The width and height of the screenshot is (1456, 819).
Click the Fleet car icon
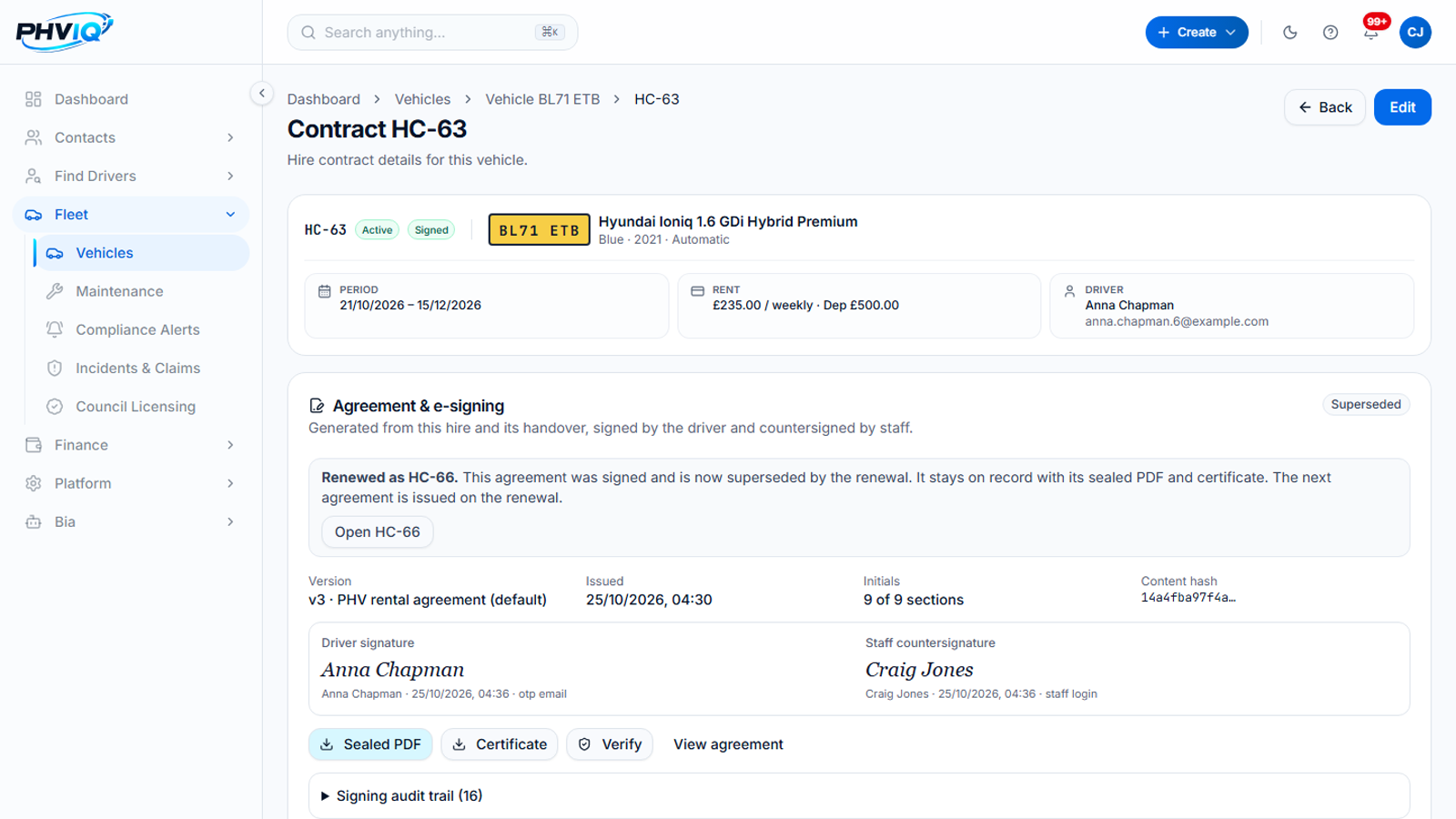(x=34, y=215)
